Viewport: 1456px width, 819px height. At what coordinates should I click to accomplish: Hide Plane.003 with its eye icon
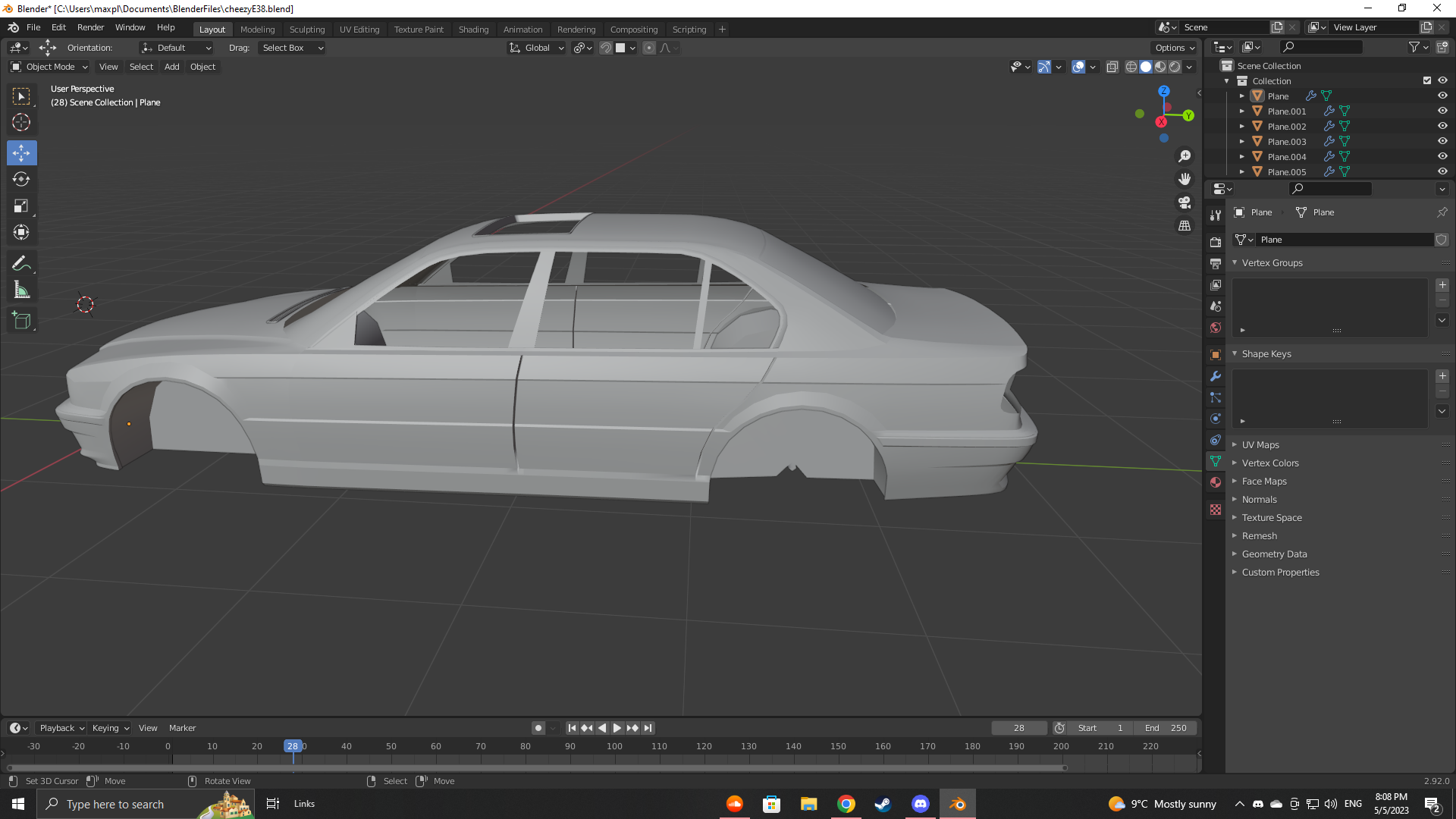(1442, 142)
